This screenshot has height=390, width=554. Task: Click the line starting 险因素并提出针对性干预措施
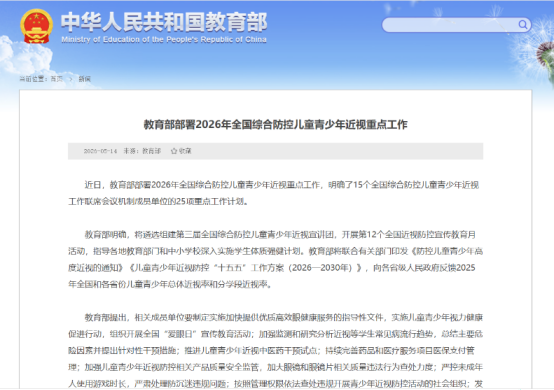(x=271, y=351)
